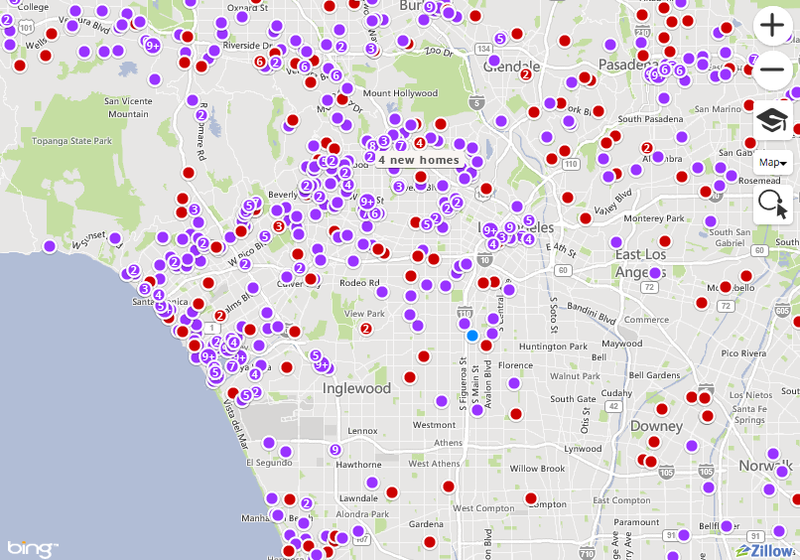Select the red 2 cluster near Glendale

(x=526, y=73)
